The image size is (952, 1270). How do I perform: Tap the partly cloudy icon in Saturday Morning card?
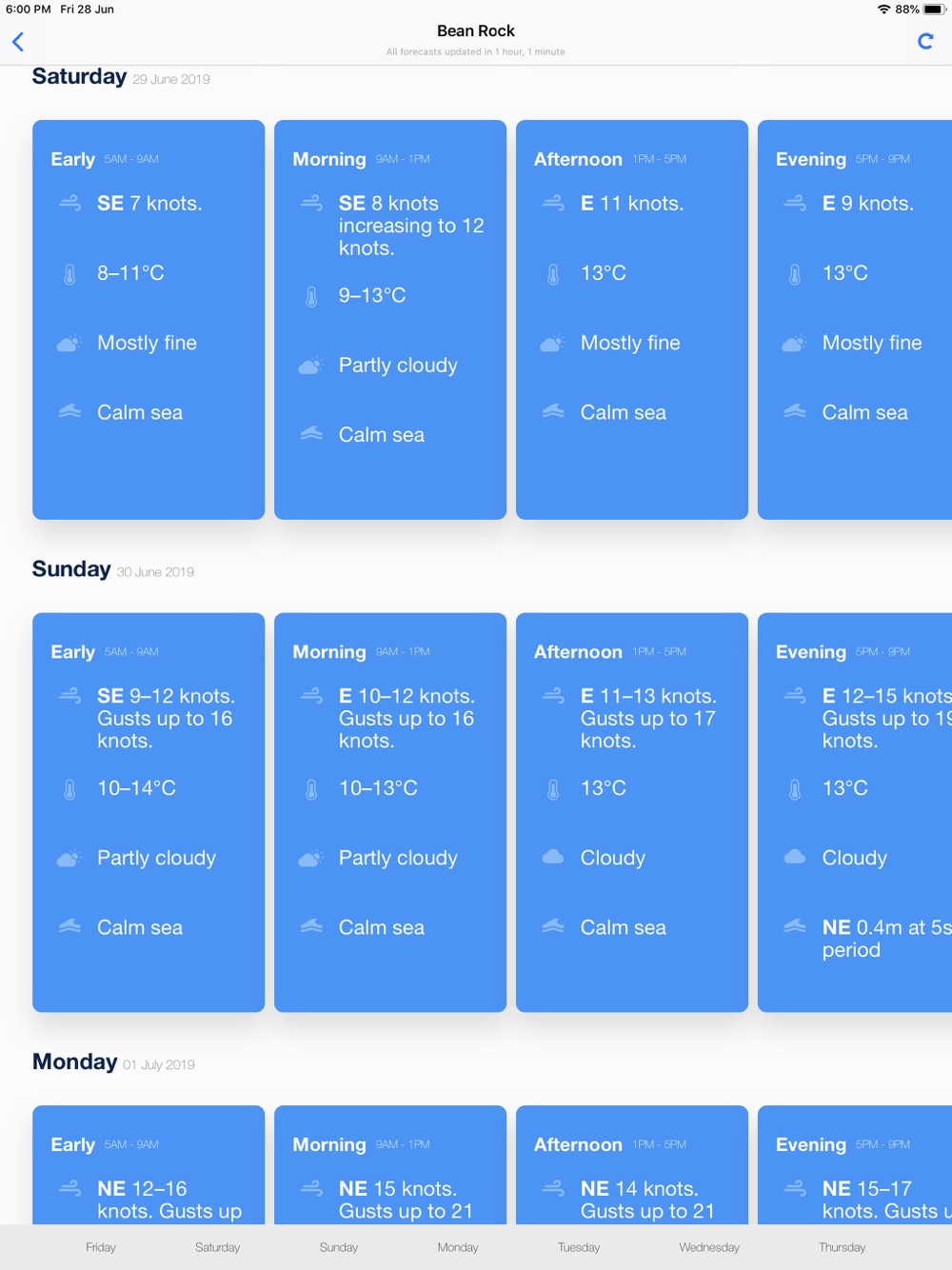coord(311,366)
